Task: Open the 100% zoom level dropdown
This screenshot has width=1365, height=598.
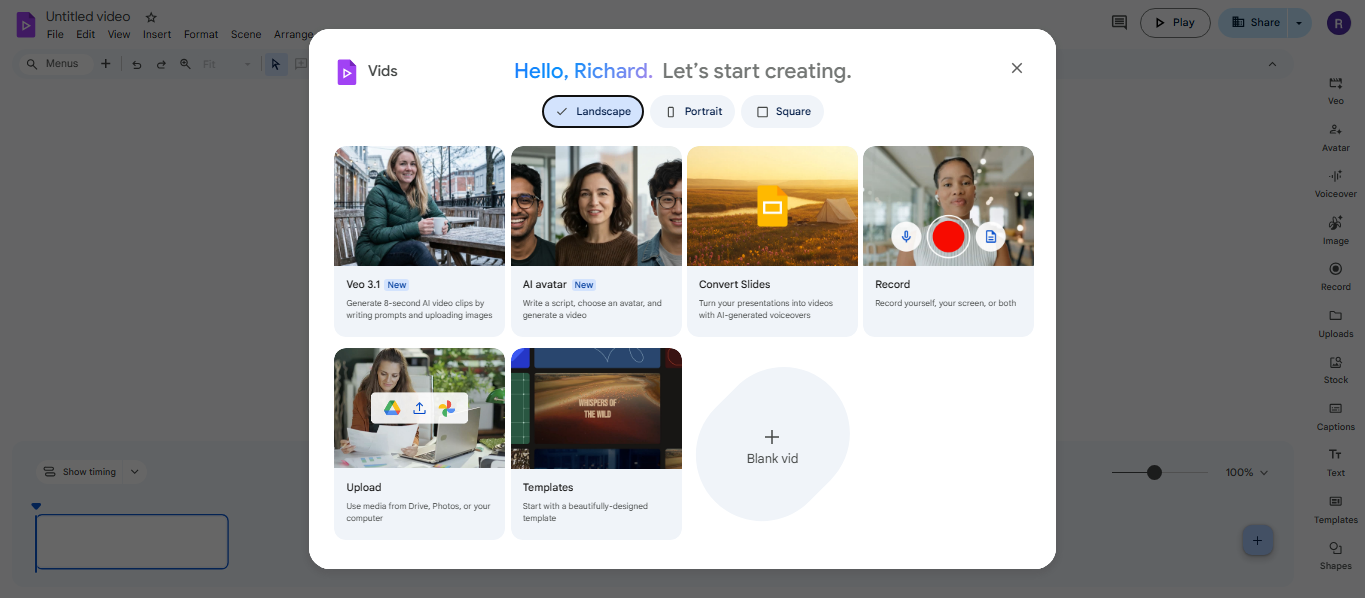Action: 1247,472
